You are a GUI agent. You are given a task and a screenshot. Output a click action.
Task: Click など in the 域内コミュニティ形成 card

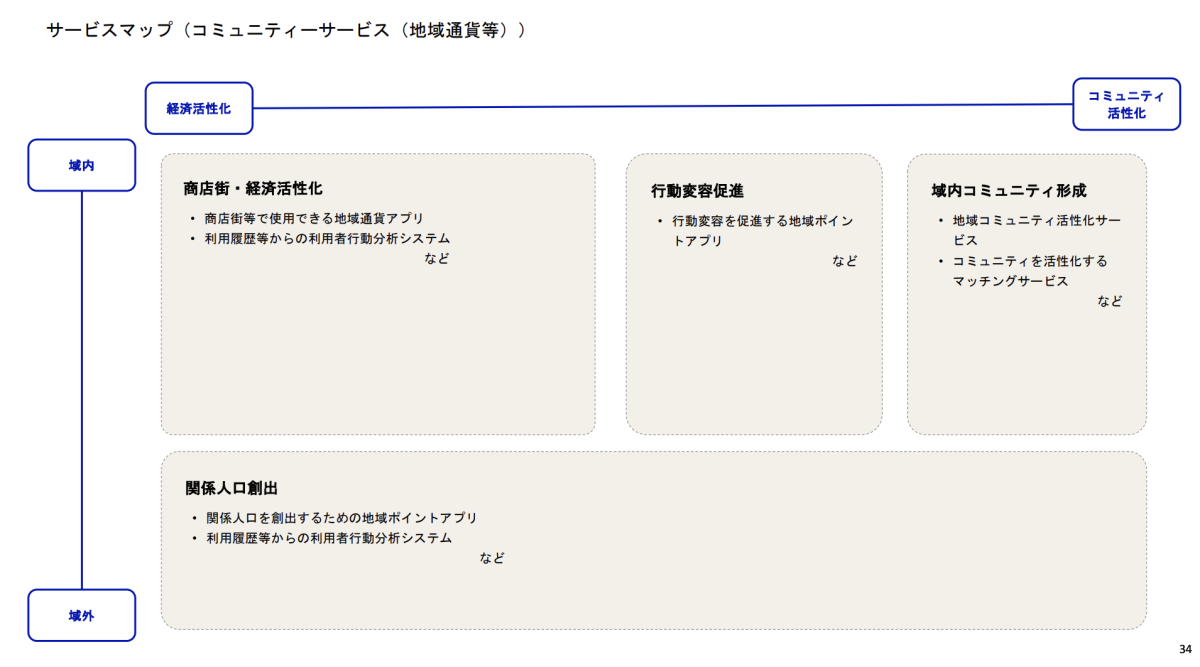tap(1109, 301)
